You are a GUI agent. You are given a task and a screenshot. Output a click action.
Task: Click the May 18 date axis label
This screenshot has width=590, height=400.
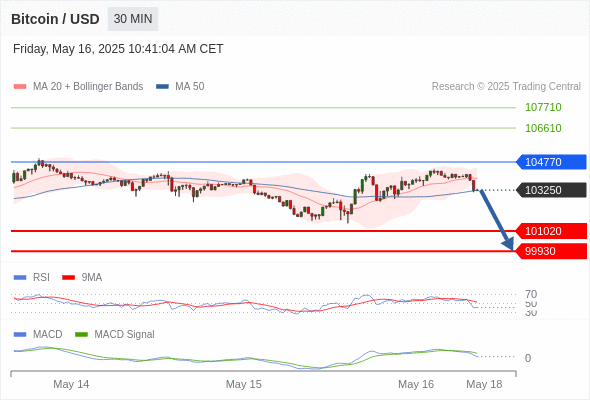tap(484, 384)
